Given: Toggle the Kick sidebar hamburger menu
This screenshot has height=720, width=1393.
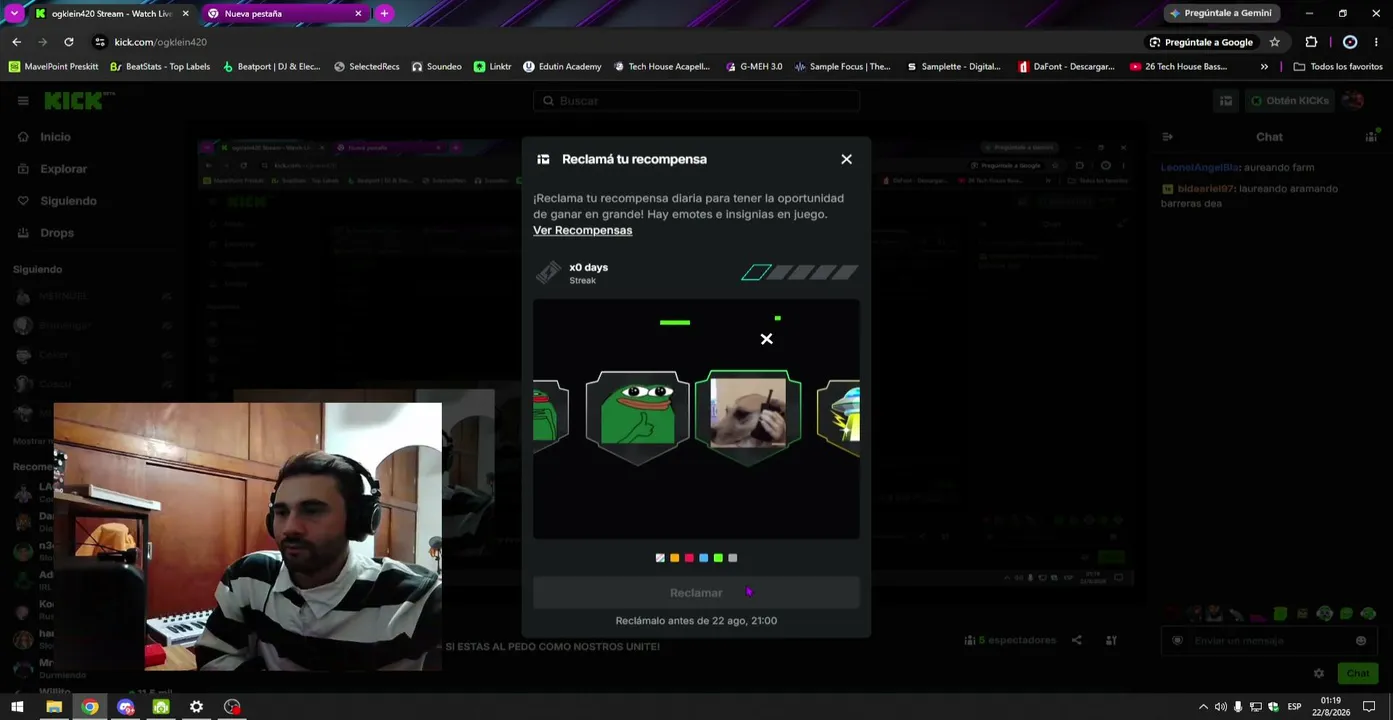Looking at the screenshot, I should click(23, 101).
